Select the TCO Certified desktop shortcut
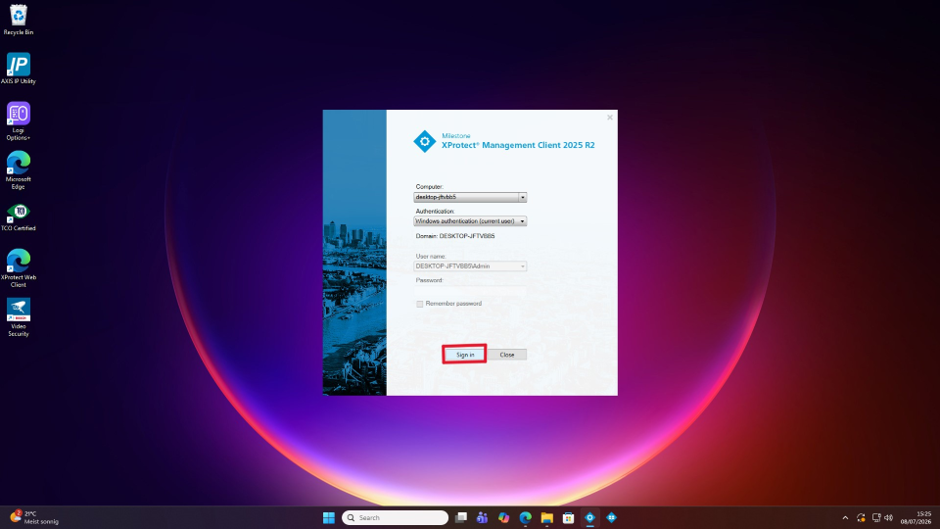The height and width of the screenshot is (529, 940). click(18, 217)
